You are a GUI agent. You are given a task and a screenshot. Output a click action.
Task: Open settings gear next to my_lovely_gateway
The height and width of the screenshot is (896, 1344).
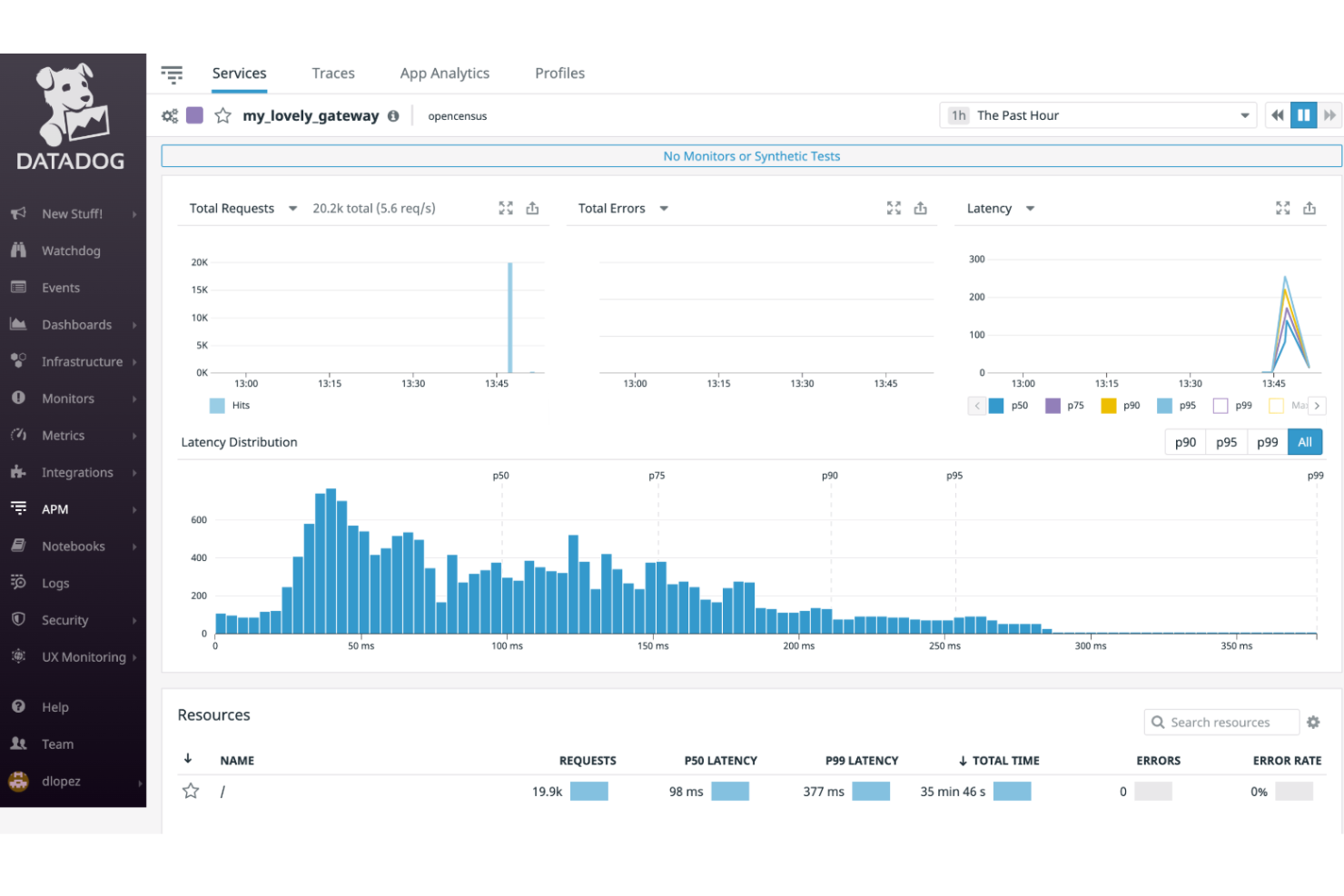170,115
